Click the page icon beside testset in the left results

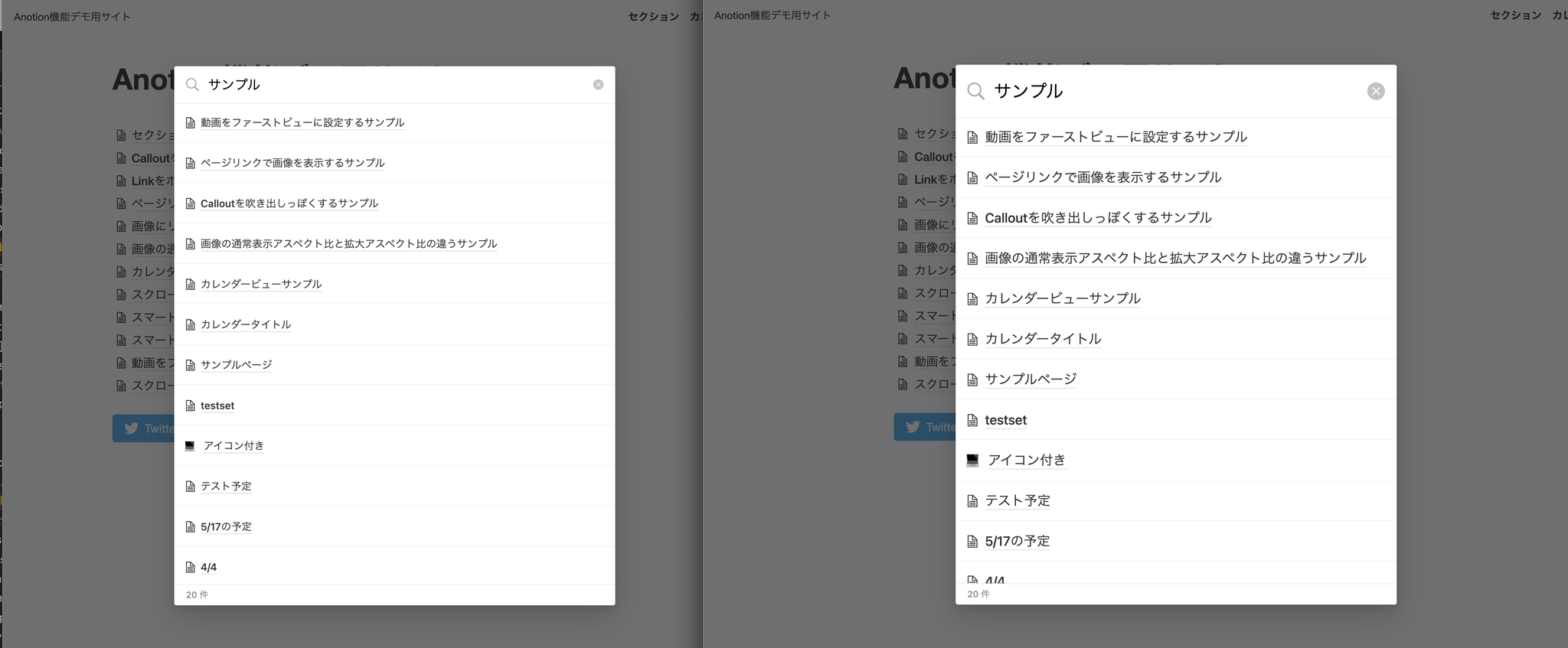(x=191, y=405)
